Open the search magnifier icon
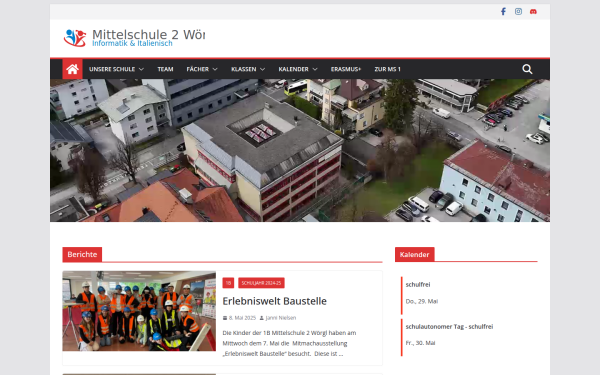The image size is (600, 375). coord(527,69)
